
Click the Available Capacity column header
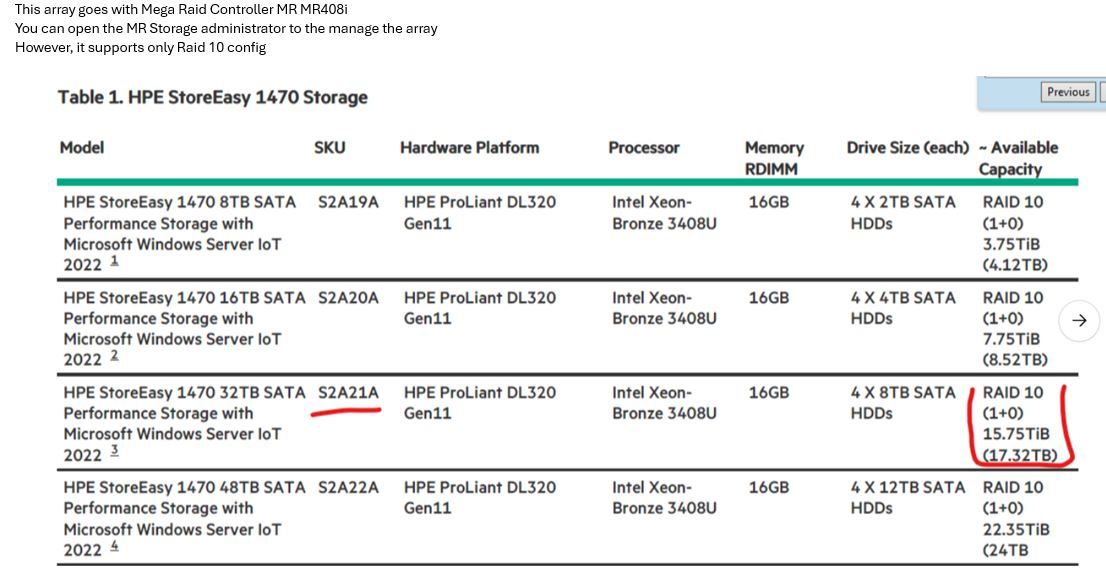[x=1019, y=159]
